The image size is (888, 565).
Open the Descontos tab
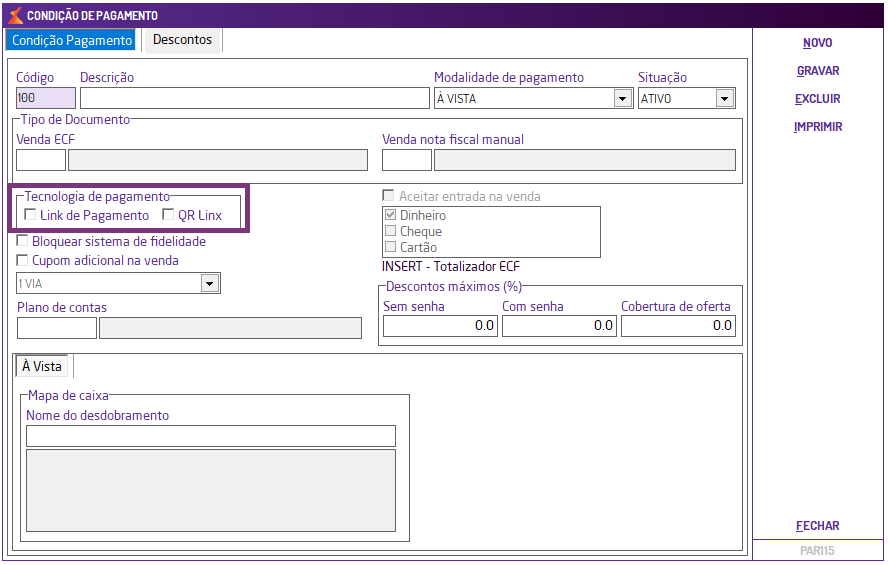coord(182,40)
